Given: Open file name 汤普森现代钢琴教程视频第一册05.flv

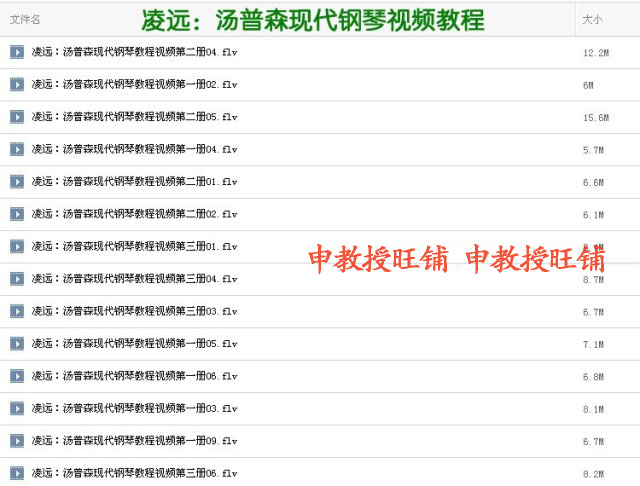Looking at the screenshot, I should 134,344.
